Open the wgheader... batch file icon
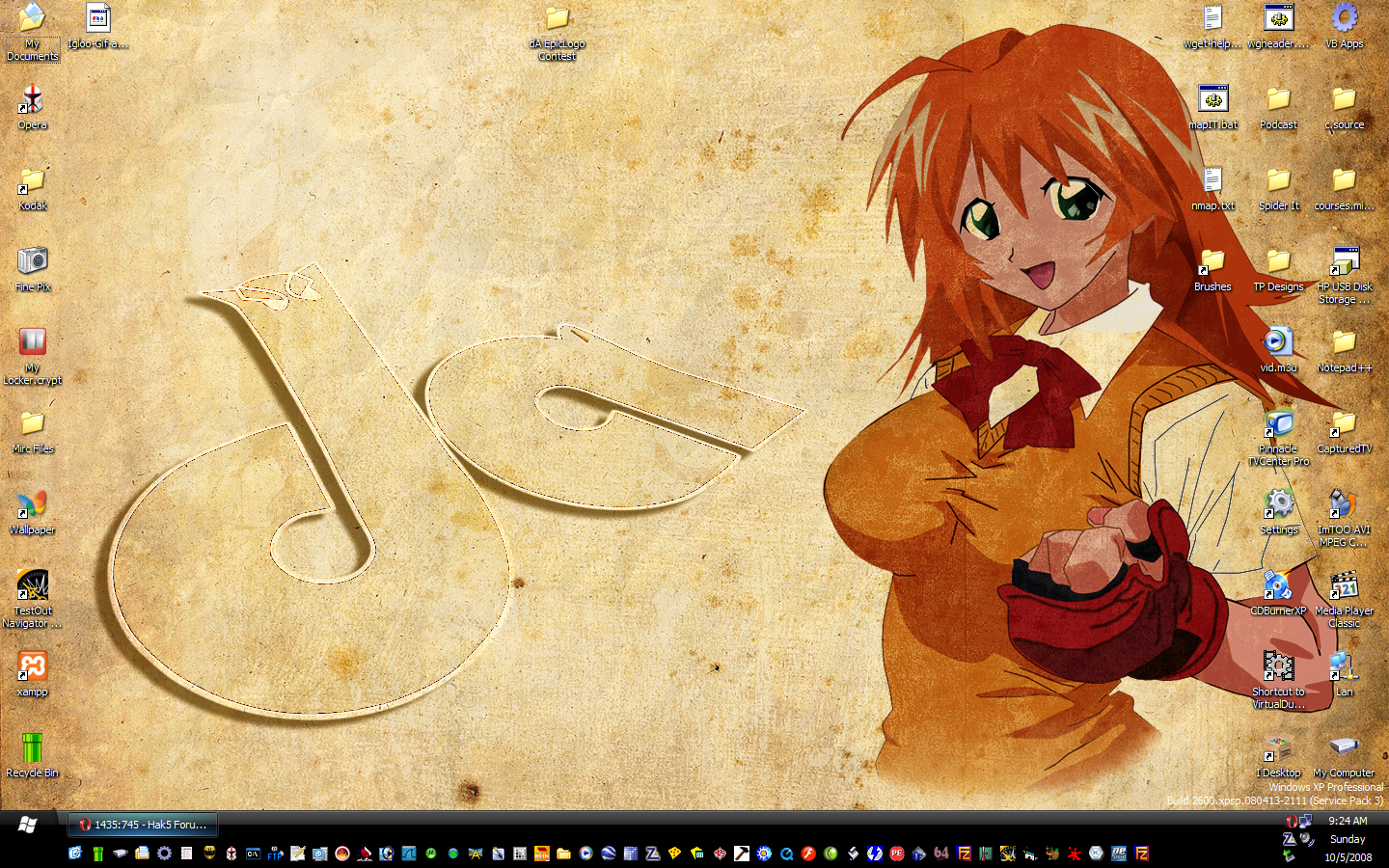The height and width of the screenshot is (868, 1389). pyautogui.click(x=1278, y=26)
